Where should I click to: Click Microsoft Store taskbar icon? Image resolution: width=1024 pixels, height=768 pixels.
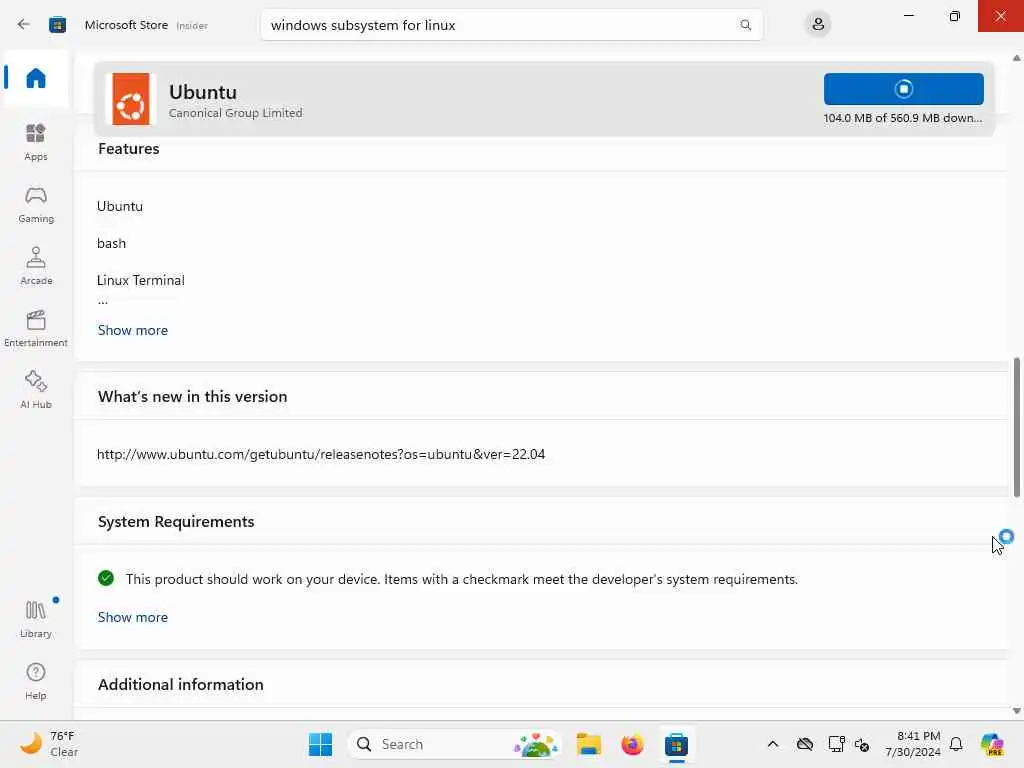click(676, 744)
